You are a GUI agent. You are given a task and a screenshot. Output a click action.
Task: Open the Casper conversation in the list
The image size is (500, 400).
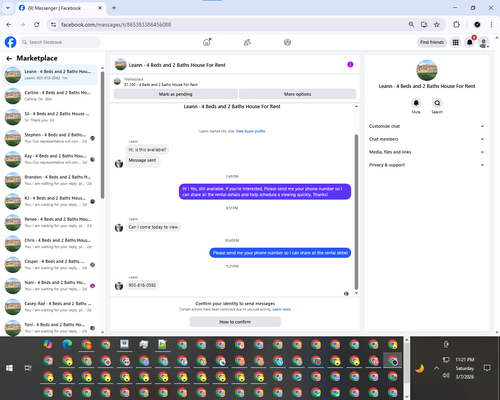[x=50, y=264]
